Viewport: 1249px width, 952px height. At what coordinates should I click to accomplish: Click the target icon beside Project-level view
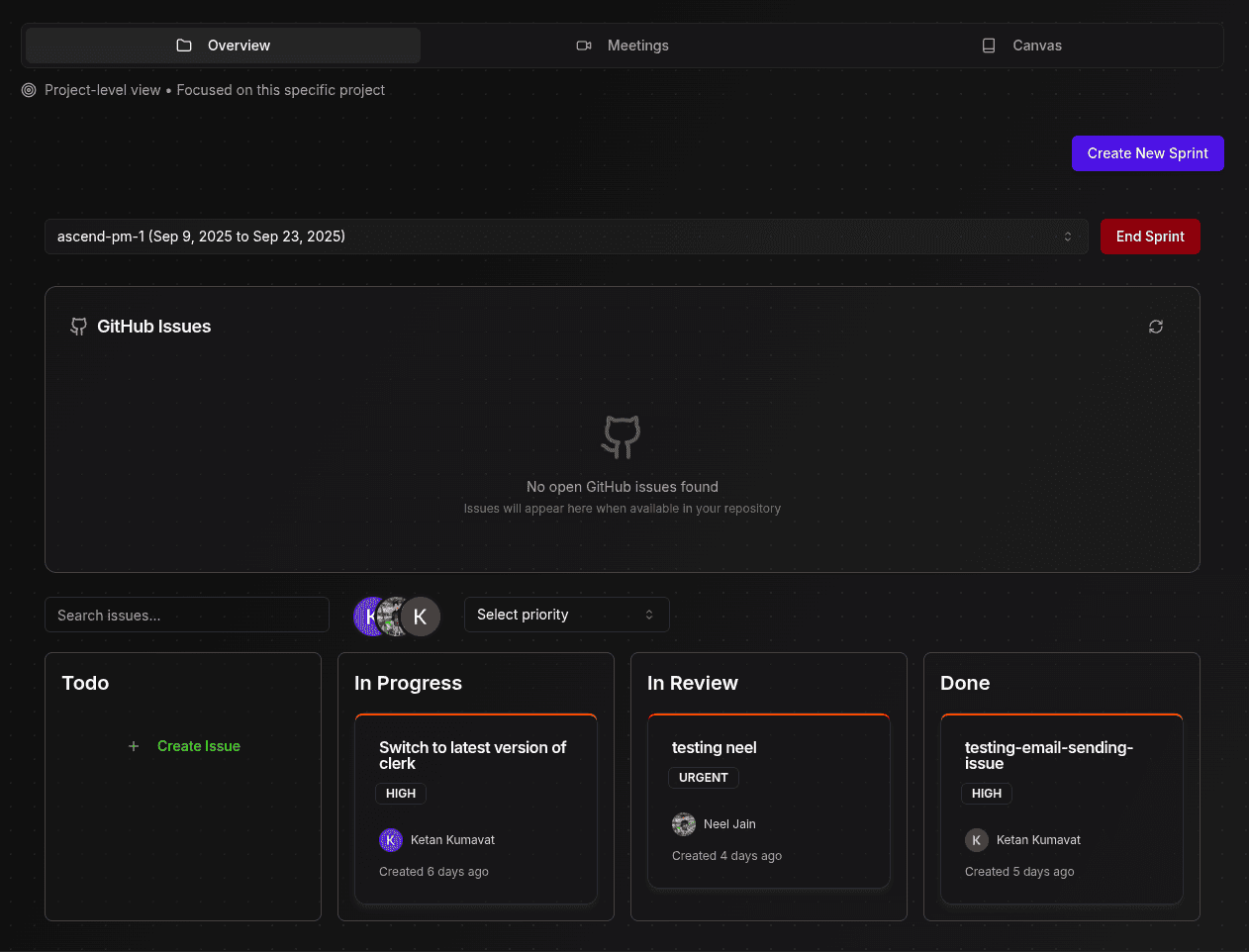tap(29, 90)
